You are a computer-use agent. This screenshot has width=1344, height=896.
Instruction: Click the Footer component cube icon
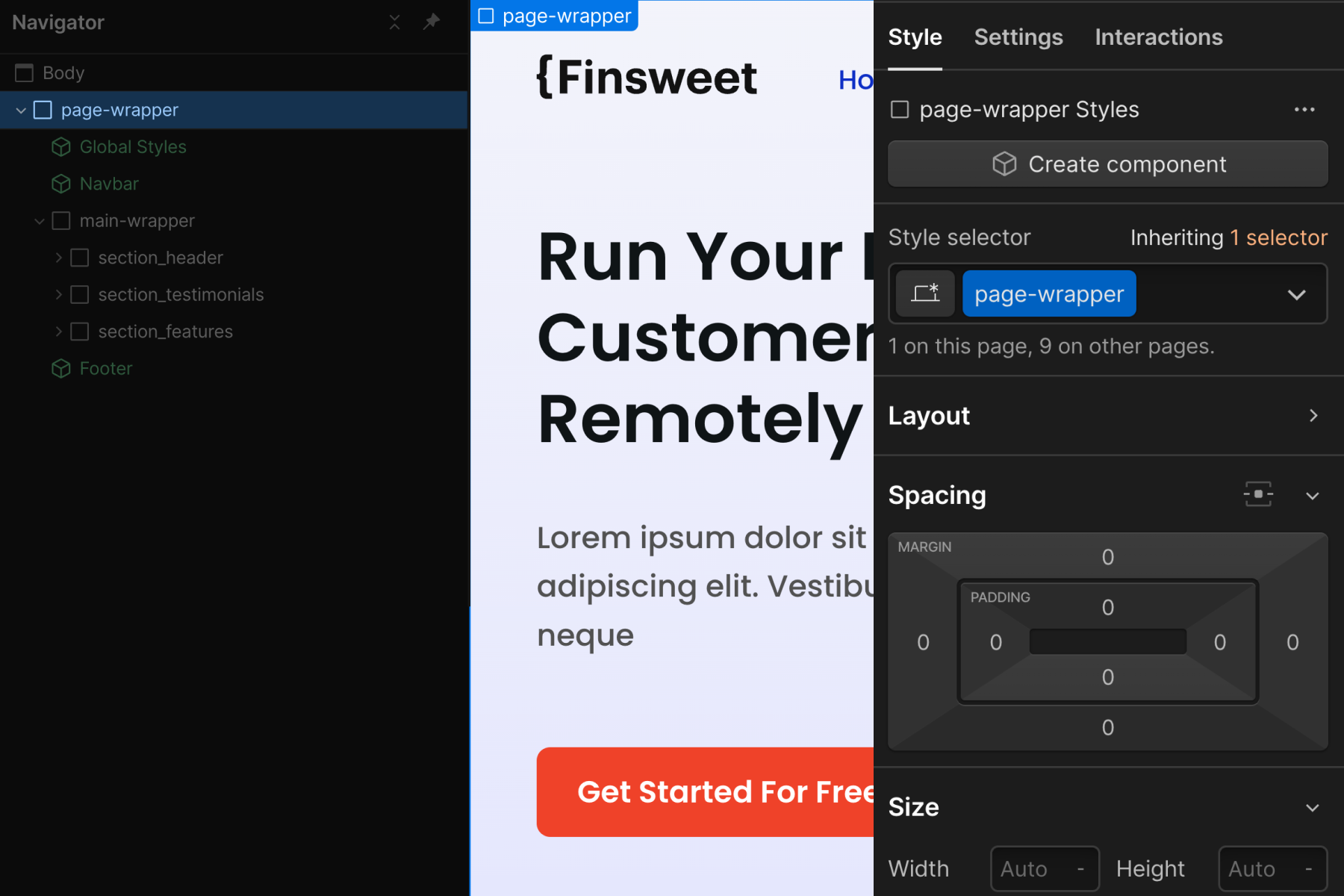61,368
